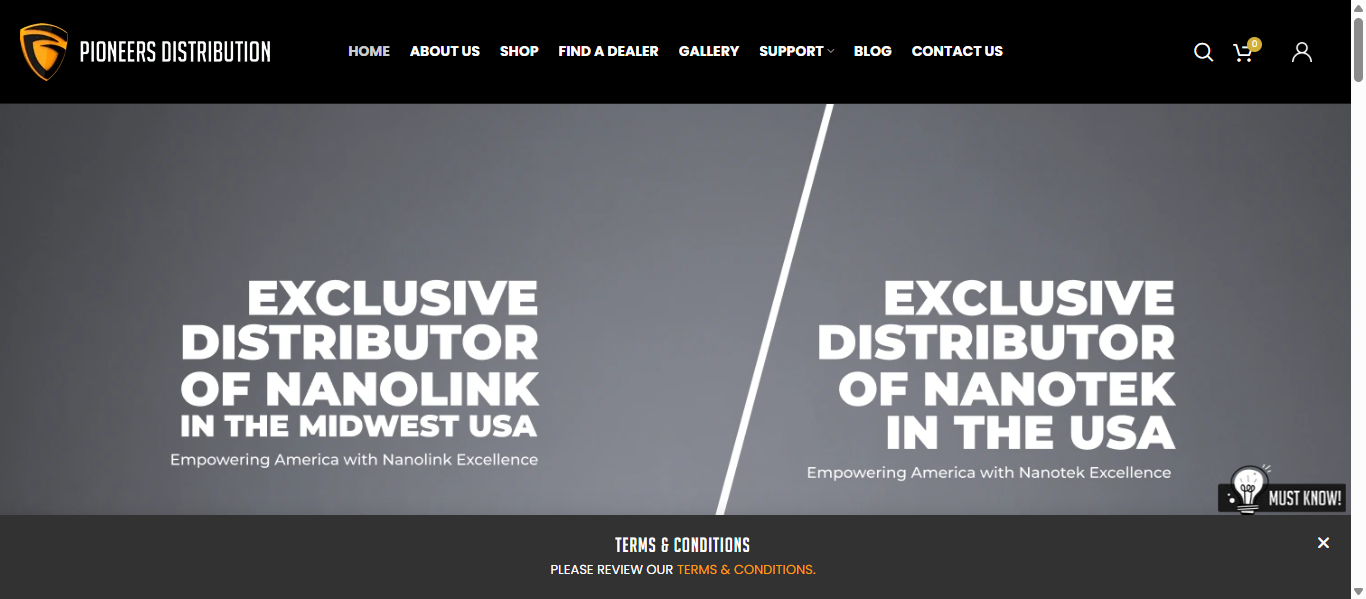This screenshot has height=599, width=1366.
Task: Open the Contact Us page
Action: point(957,51)
